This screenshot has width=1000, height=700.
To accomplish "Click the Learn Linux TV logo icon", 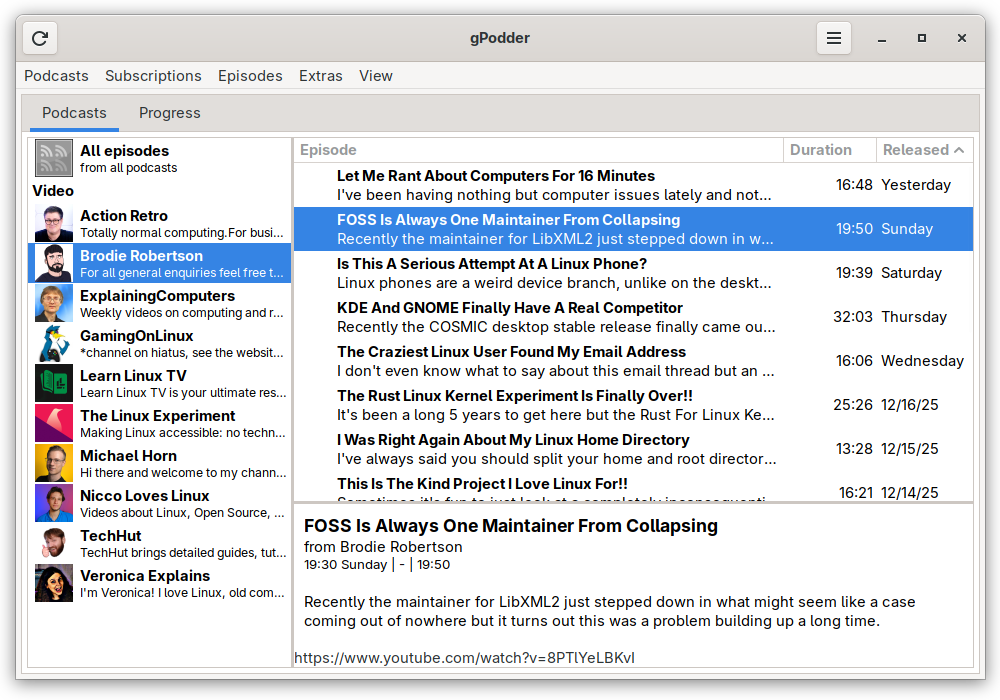I will click(x=54, y=384).
